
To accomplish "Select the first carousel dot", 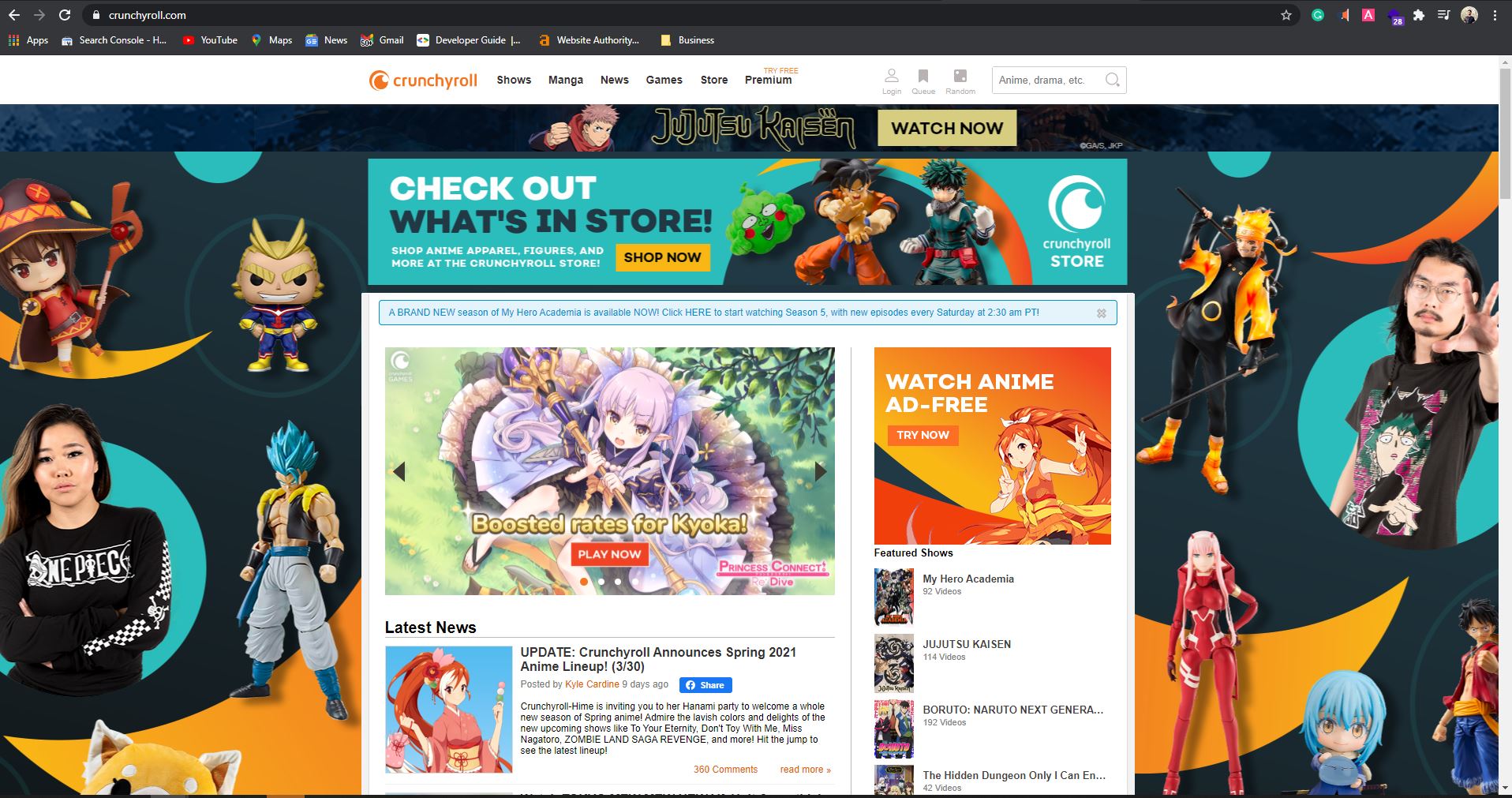I will pos(584,582).
